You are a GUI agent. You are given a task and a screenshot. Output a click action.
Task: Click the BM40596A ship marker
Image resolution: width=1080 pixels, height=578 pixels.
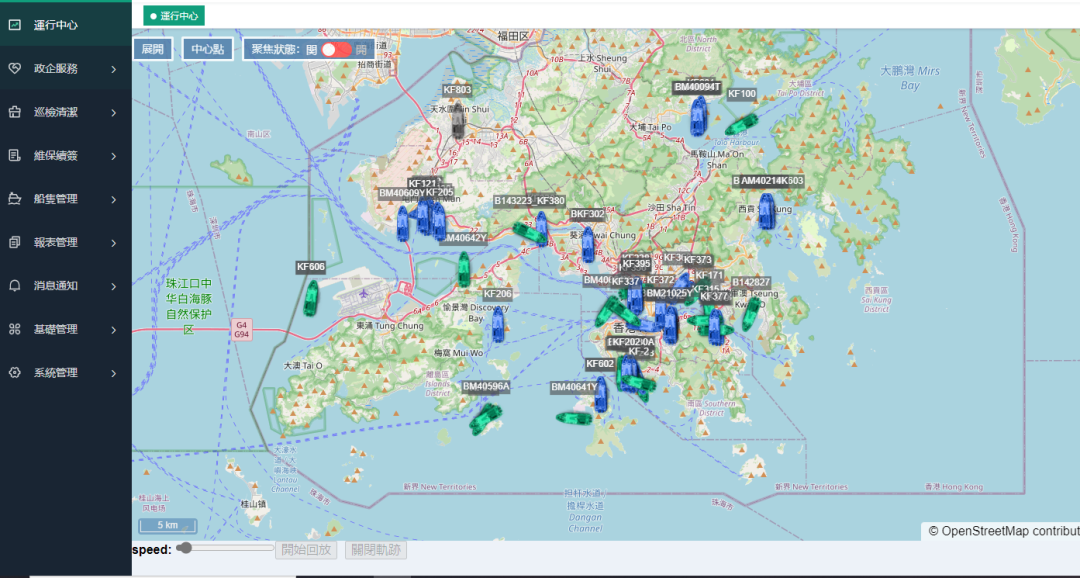click(x=485, y=417)
